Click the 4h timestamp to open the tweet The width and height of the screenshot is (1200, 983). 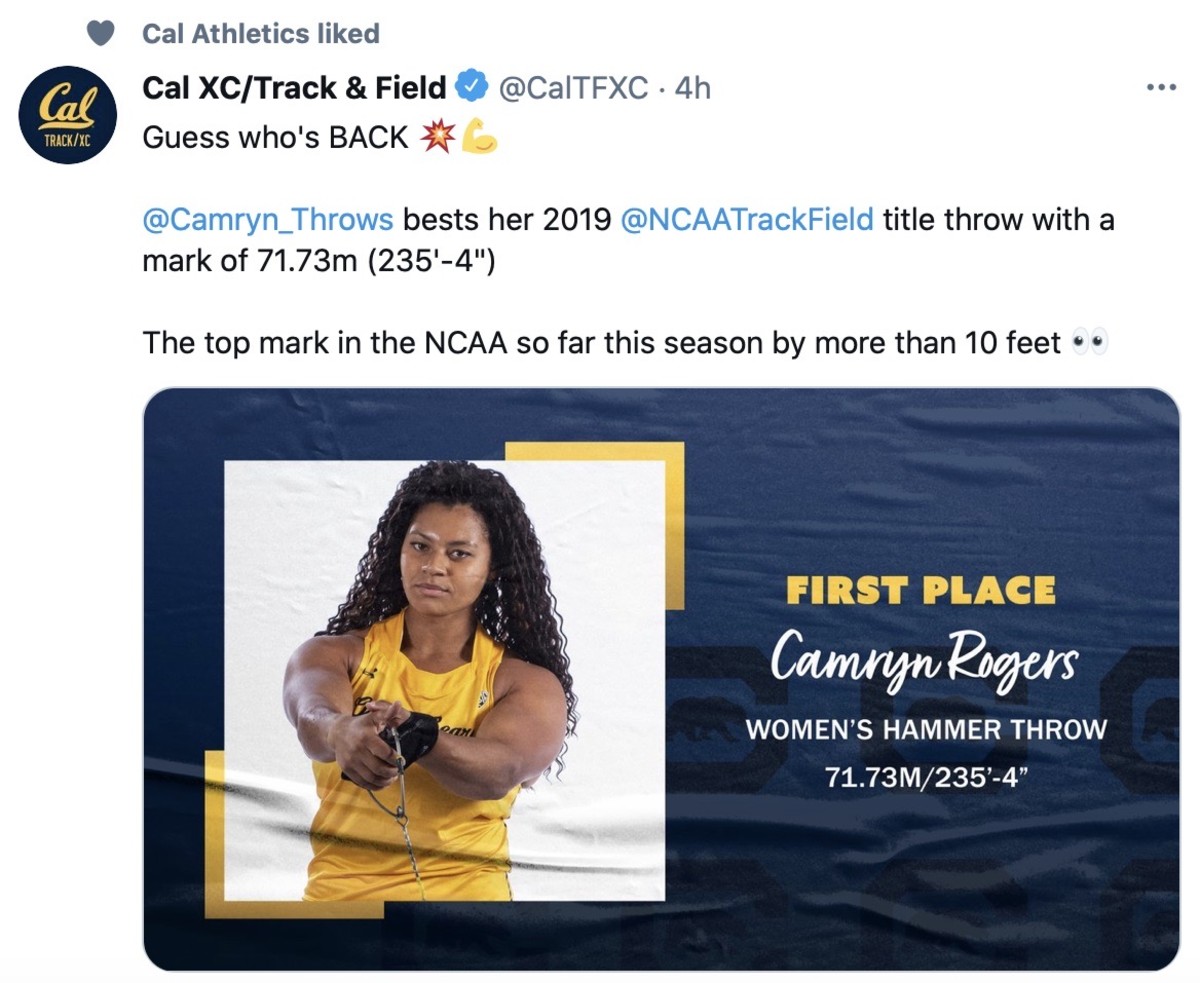coord(690,88)
